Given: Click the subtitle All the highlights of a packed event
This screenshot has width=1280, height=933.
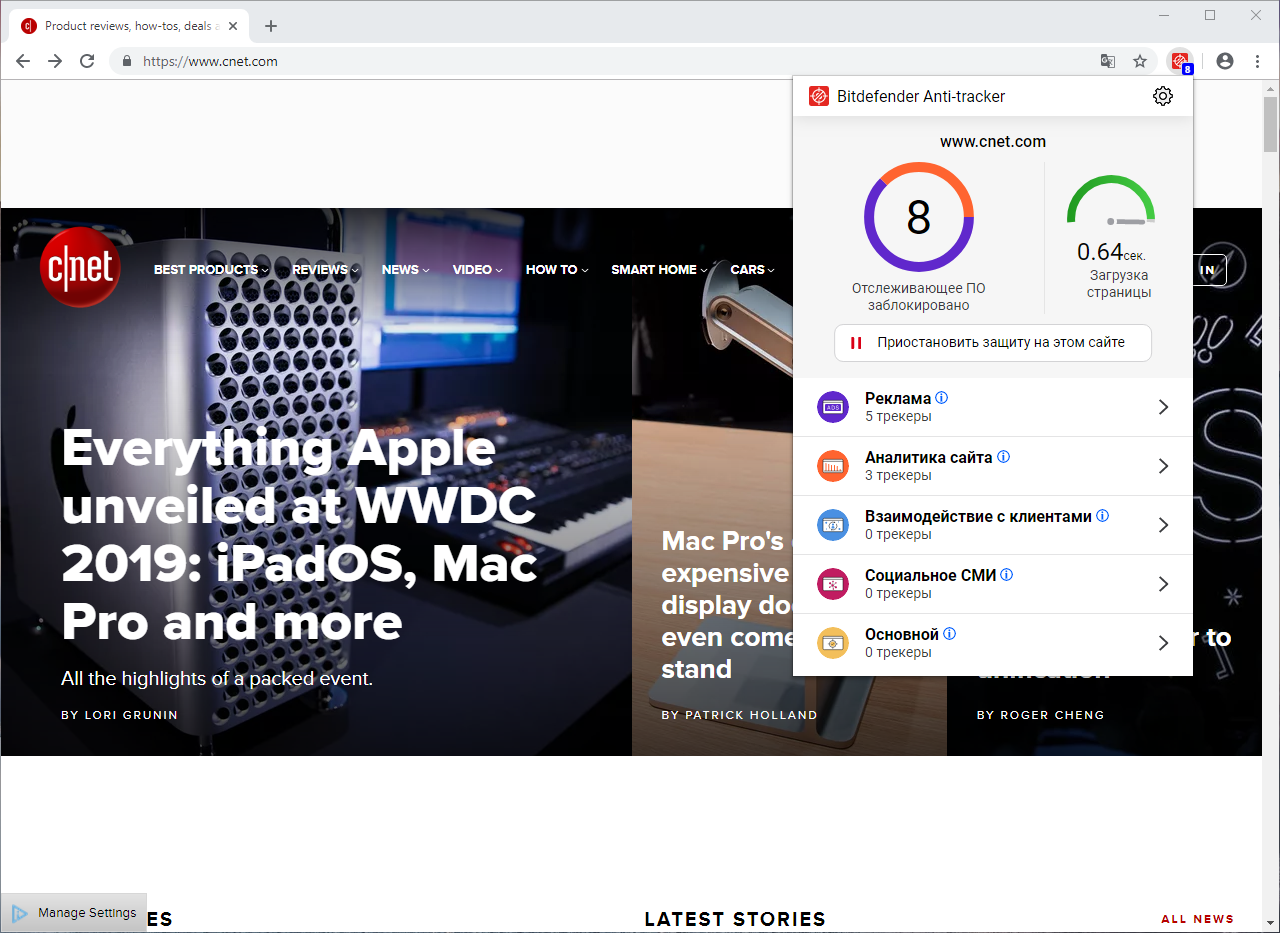Looking at the screenshot, I should (217, 678).
